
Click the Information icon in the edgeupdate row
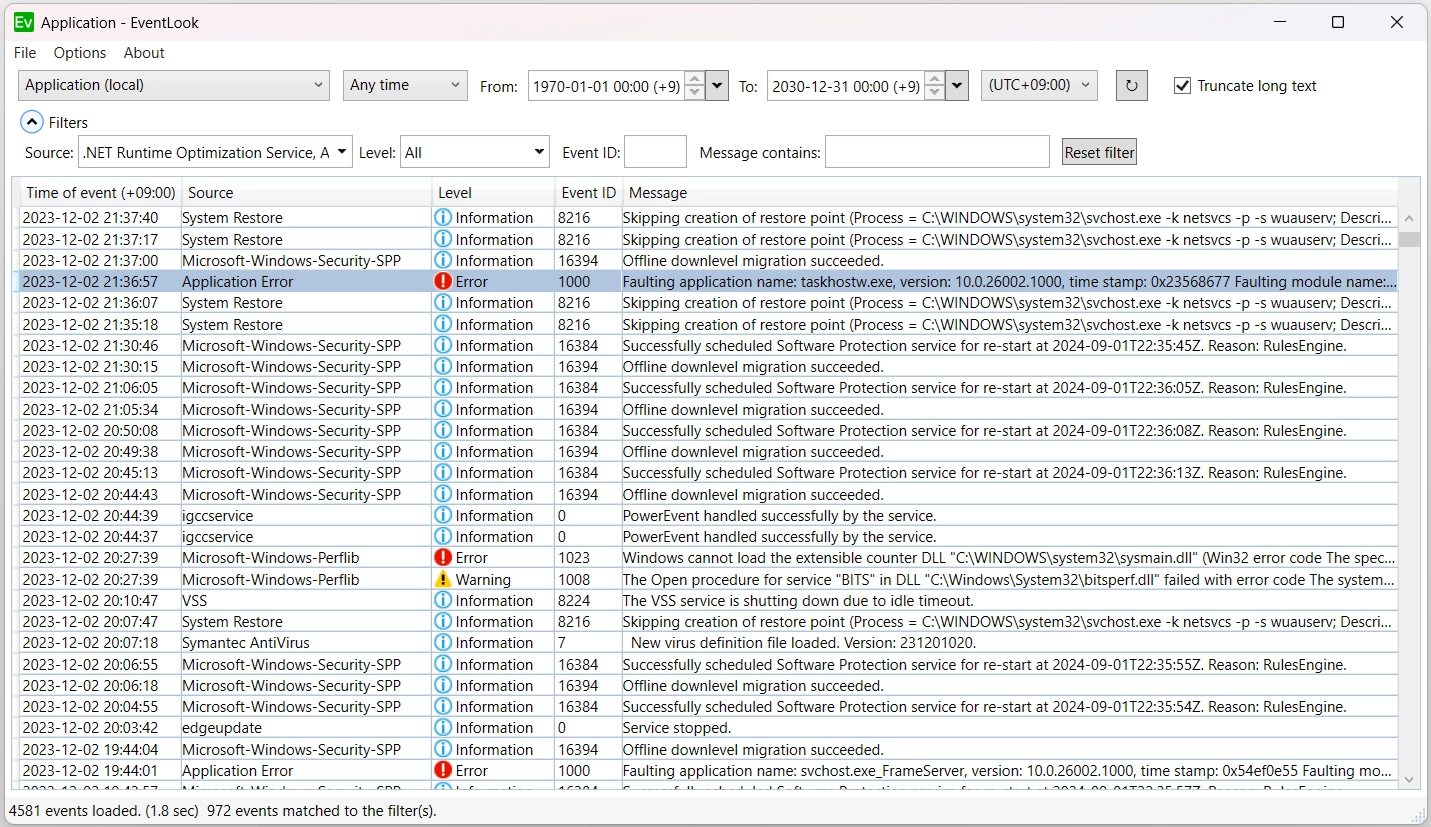[443, 728]
